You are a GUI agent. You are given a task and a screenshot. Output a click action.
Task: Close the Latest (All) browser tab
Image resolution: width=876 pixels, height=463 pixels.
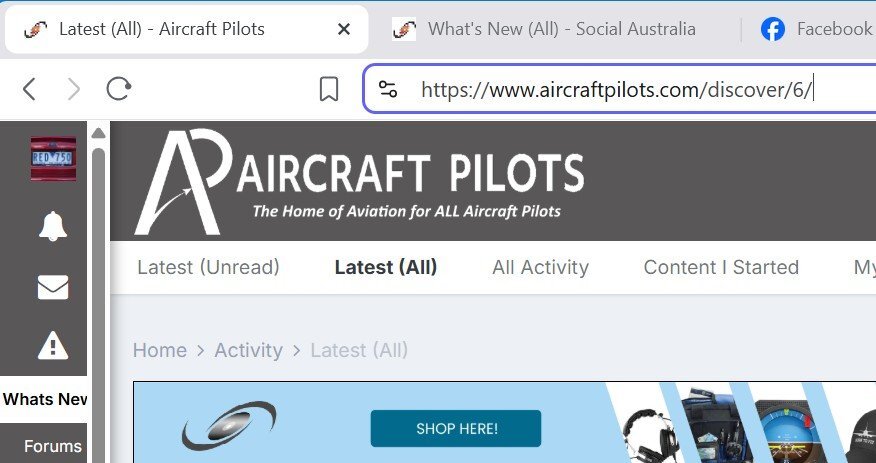pyautogui.click(x=344, y=29)
